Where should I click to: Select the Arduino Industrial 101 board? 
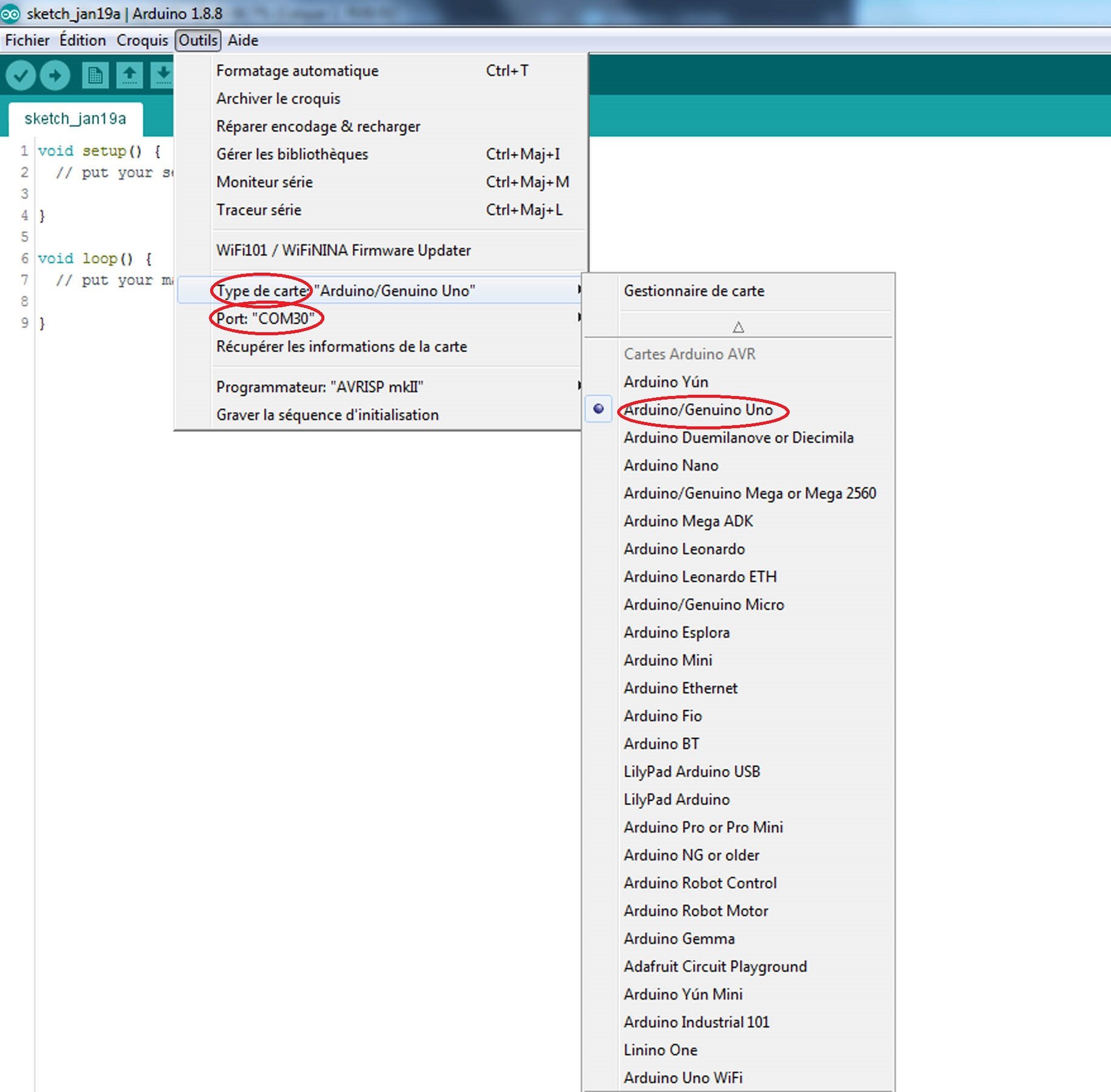(739, 1022)
